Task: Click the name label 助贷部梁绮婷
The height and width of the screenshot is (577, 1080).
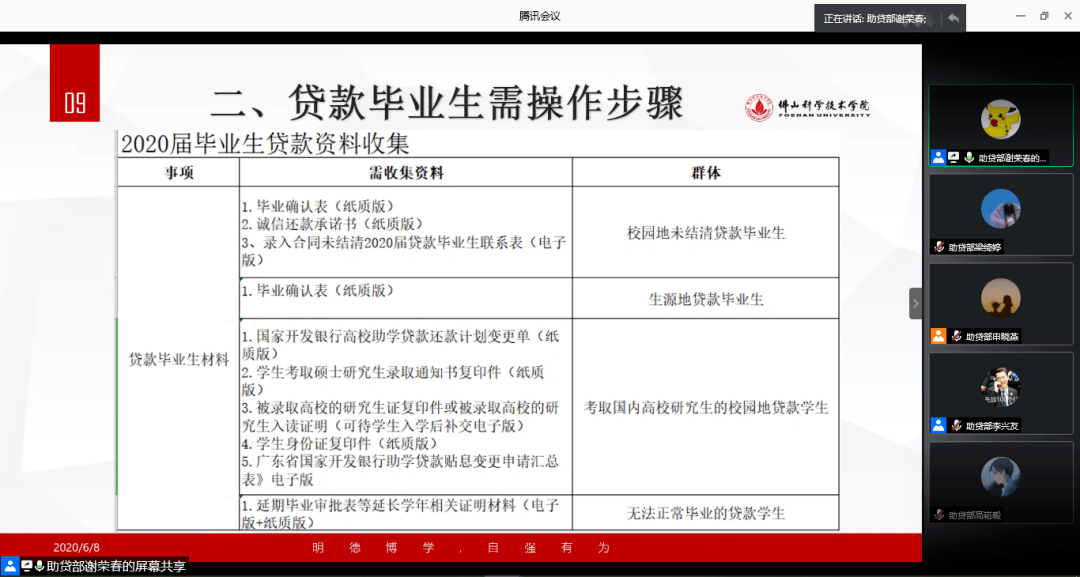Action: pos(975,247)
